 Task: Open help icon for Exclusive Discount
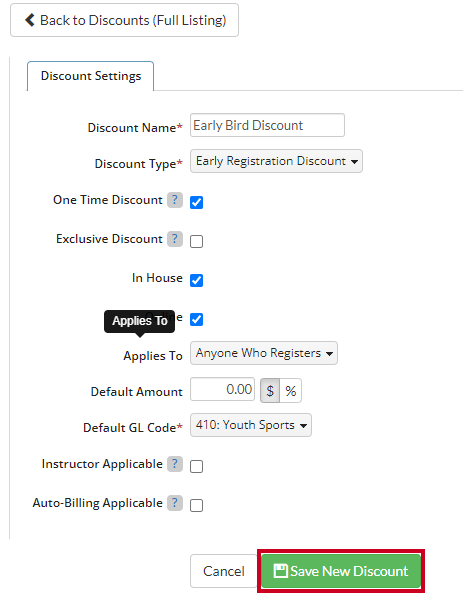(x=175, y=239)
